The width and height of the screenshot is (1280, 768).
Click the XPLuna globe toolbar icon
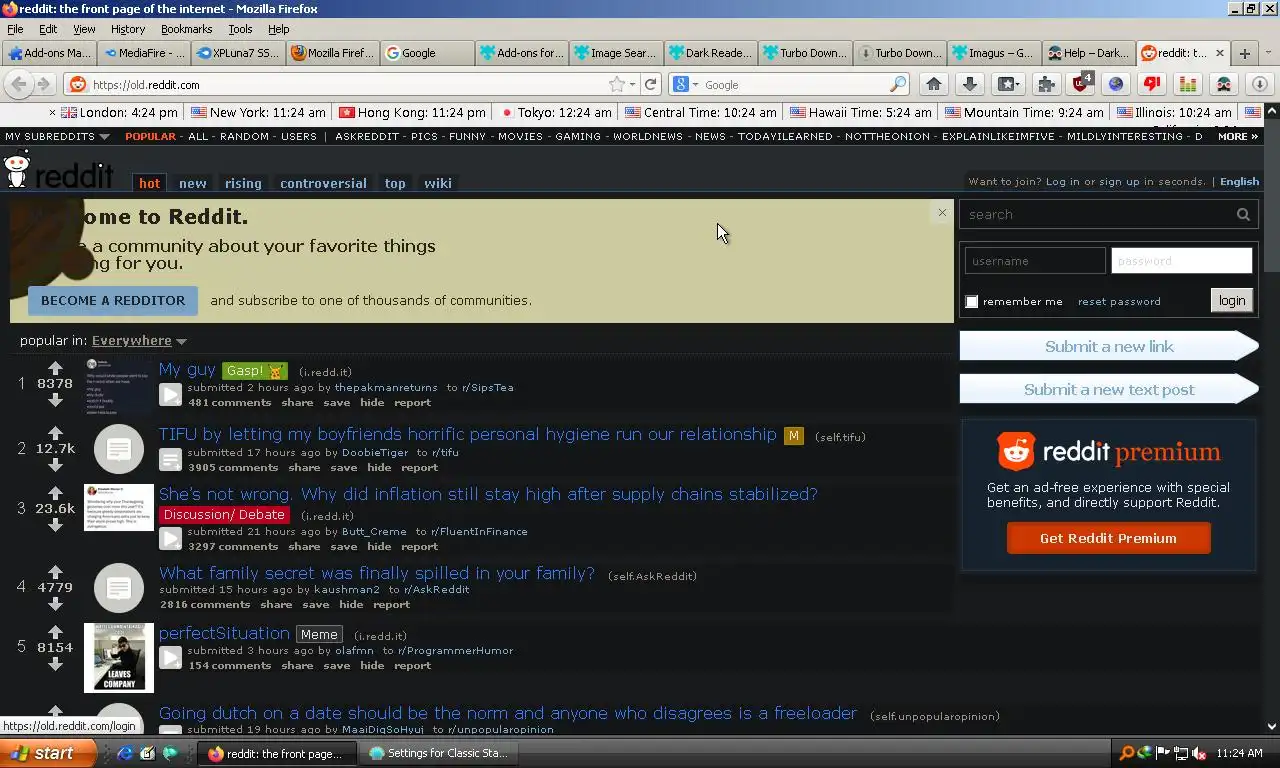[1116, 84]
